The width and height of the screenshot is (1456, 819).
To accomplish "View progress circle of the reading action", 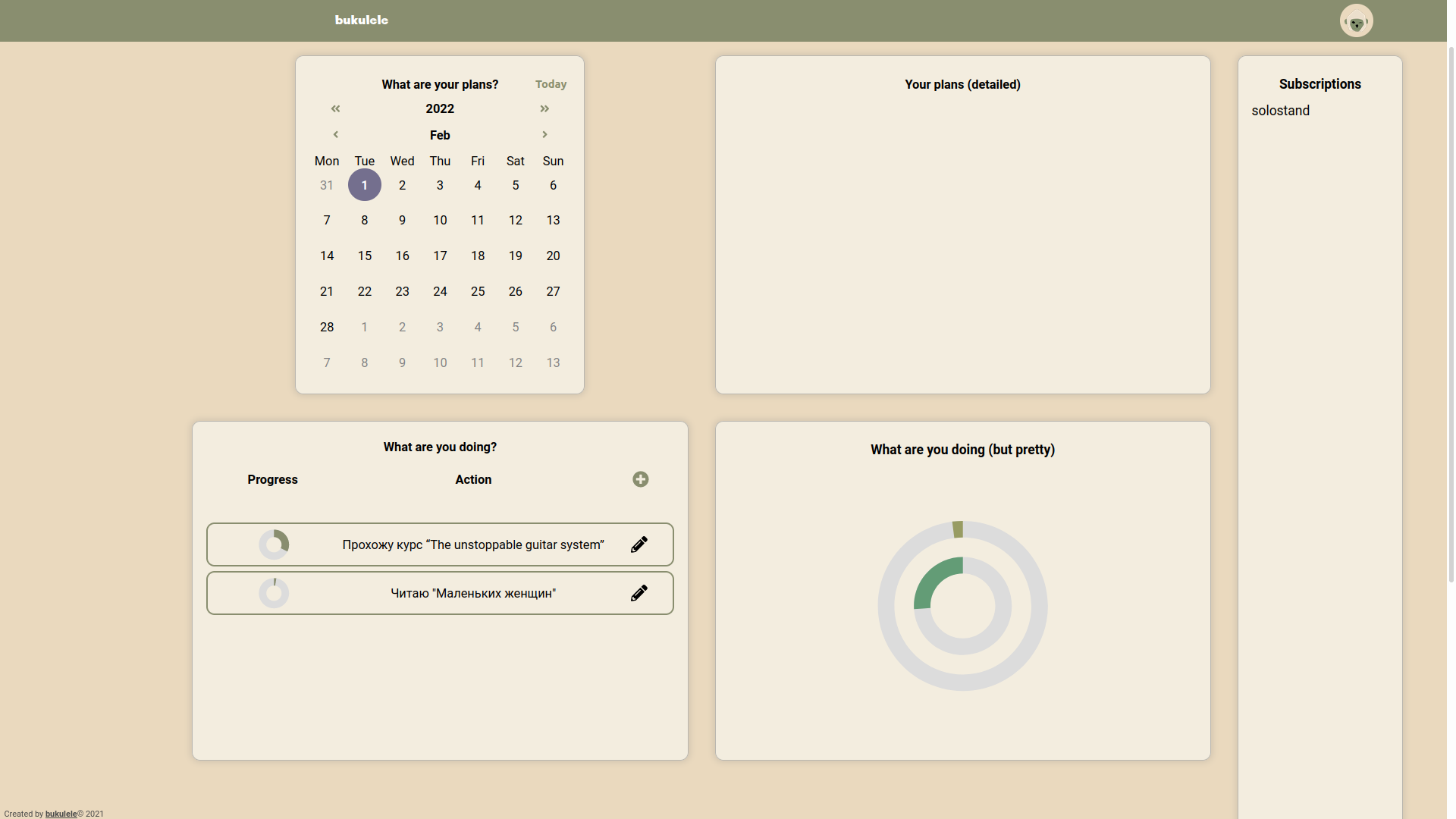I will 274,592.
